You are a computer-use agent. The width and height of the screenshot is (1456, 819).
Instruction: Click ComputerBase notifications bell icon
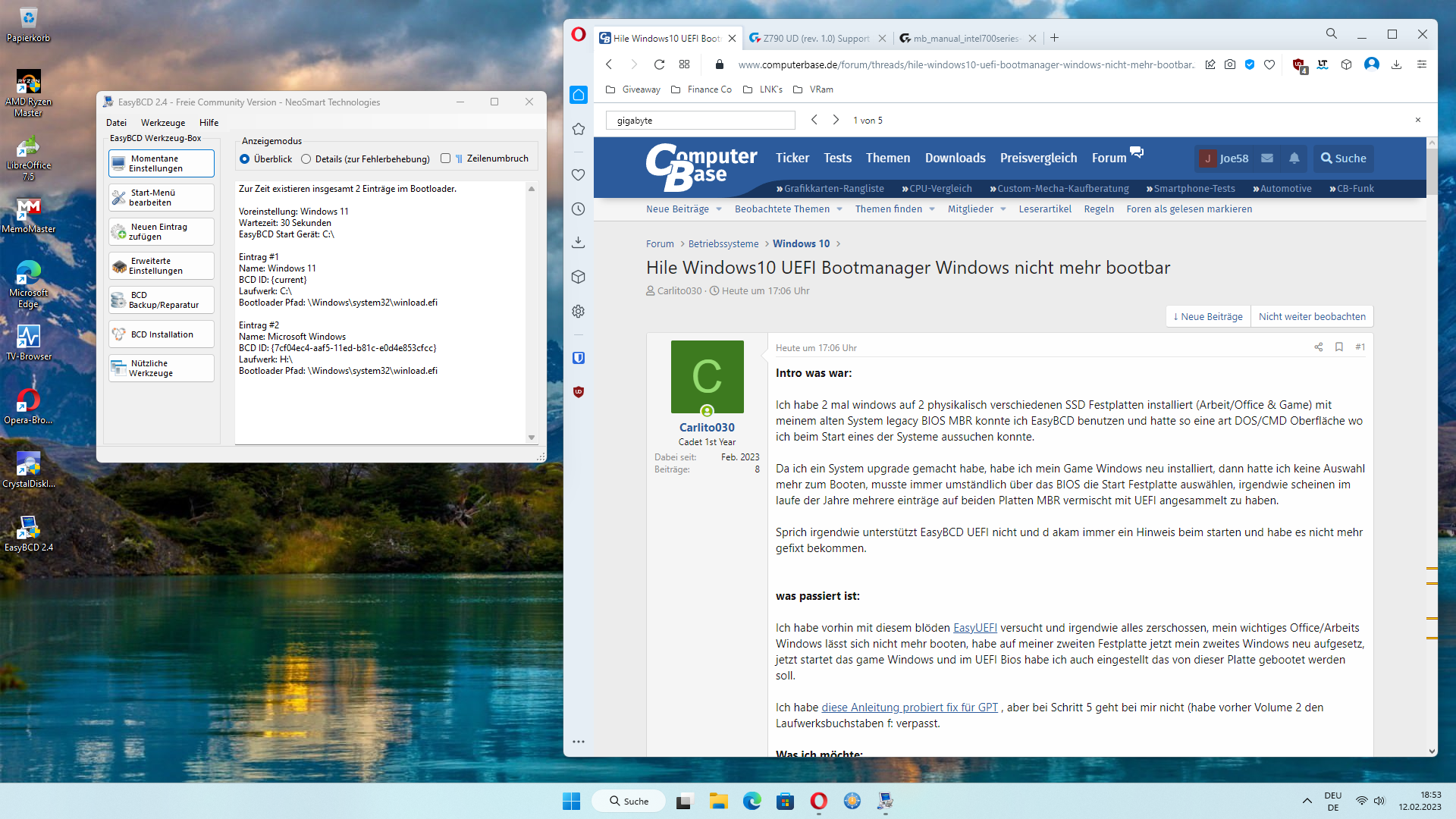1294,158
